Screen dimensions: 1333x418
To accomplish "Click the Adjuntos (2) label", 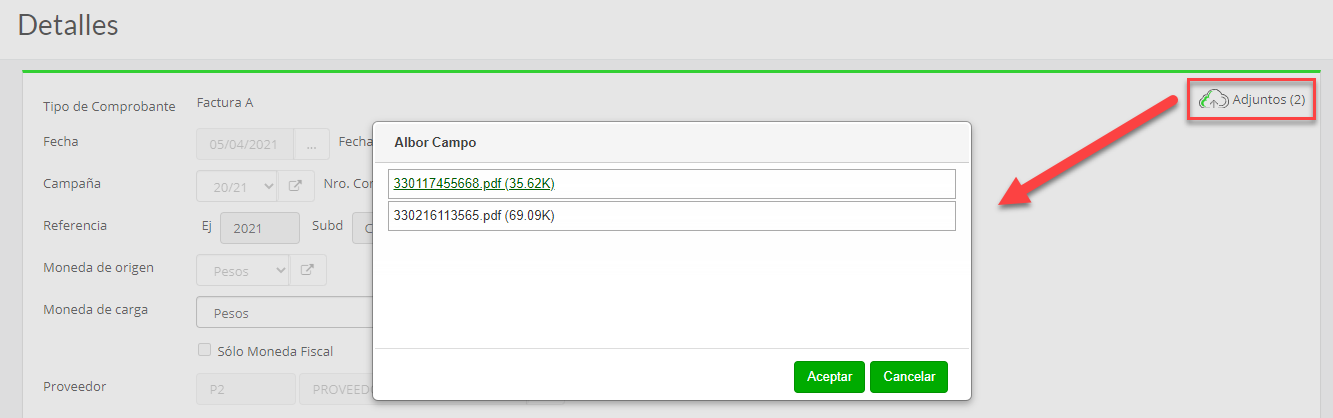I will [x=1268, y=99].
